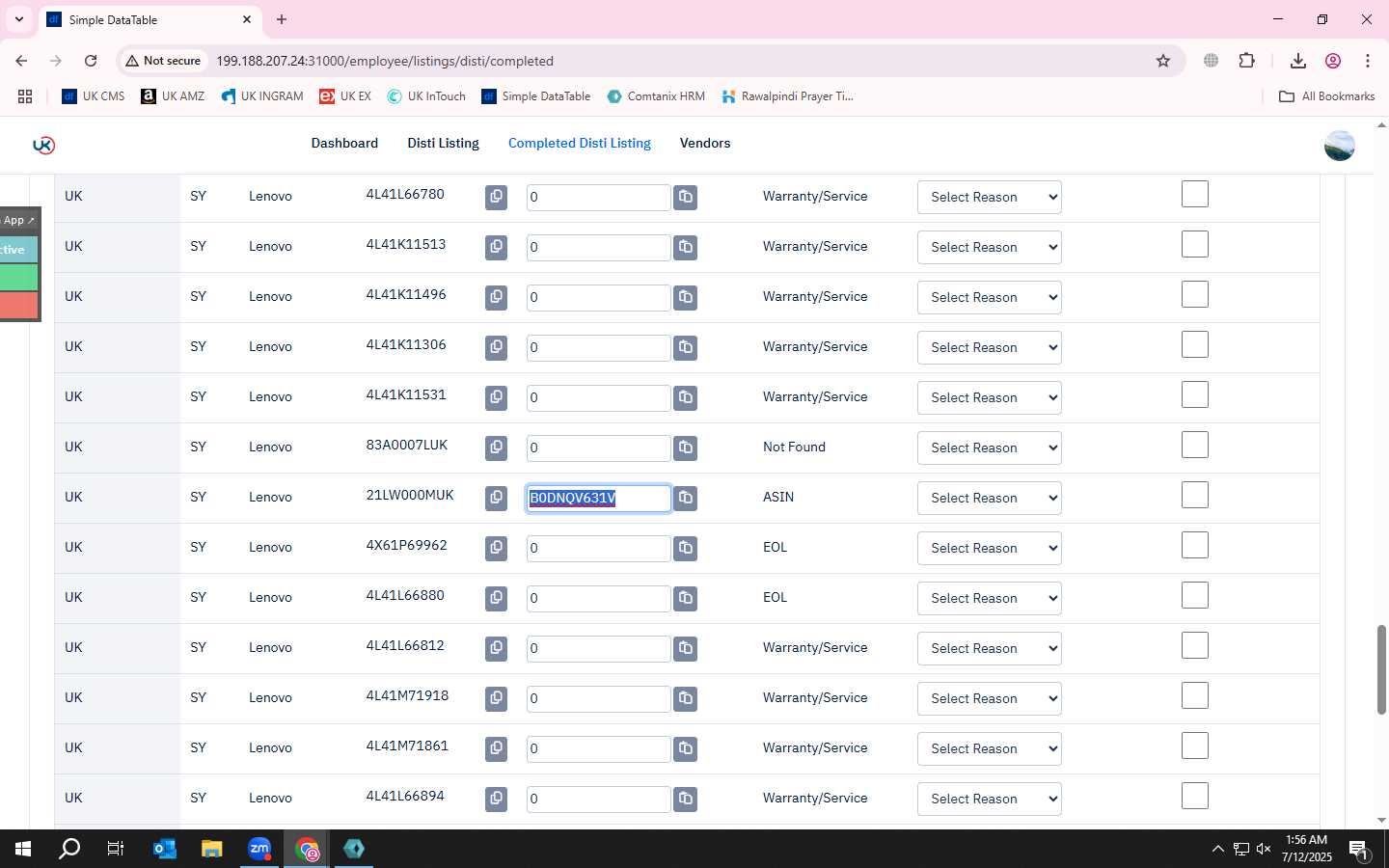Open Select Reason dropdown for 4L41L66894
This screenshot has height=868, width=1389.
tap(989, 799)
